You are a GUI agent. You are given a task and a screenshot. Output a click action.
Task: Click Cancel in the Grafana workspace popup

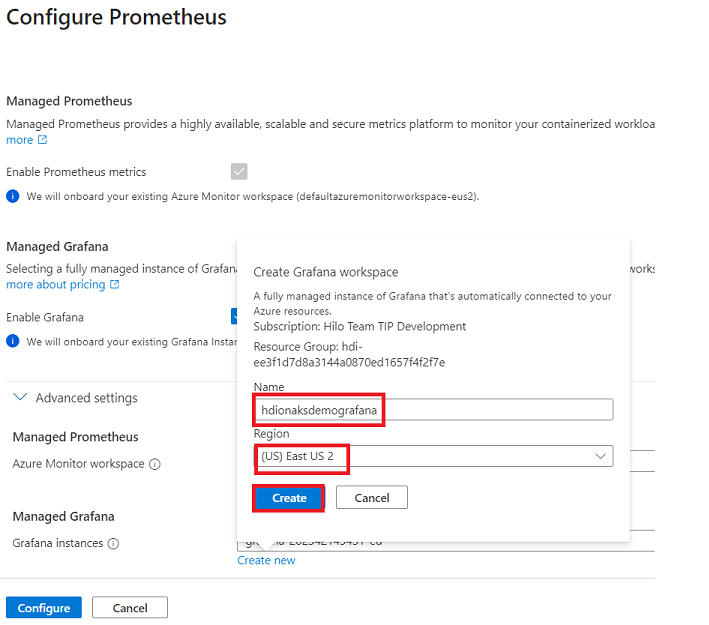pos(372,498)
